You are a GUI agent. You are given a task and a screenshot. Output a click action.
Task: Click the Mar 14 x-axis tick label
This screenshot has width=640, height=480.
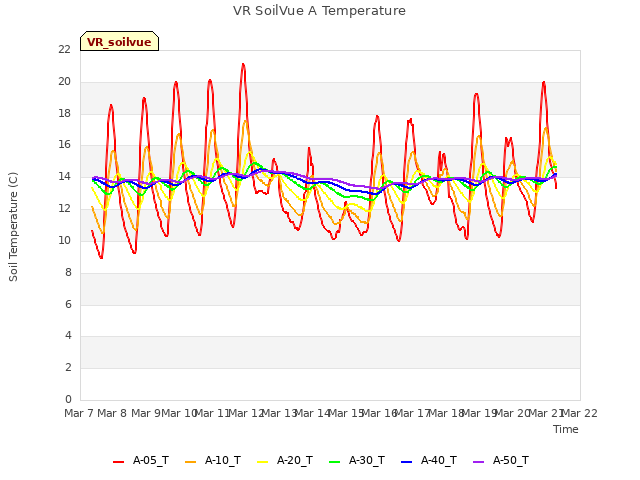[x=312, y=413]
